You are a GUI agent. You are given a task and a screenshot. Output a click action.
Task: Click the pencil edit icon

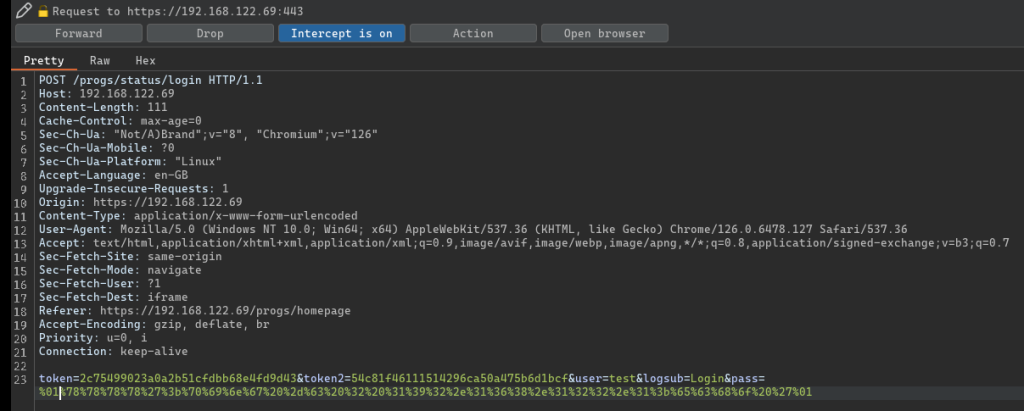[x=24, y=10]
